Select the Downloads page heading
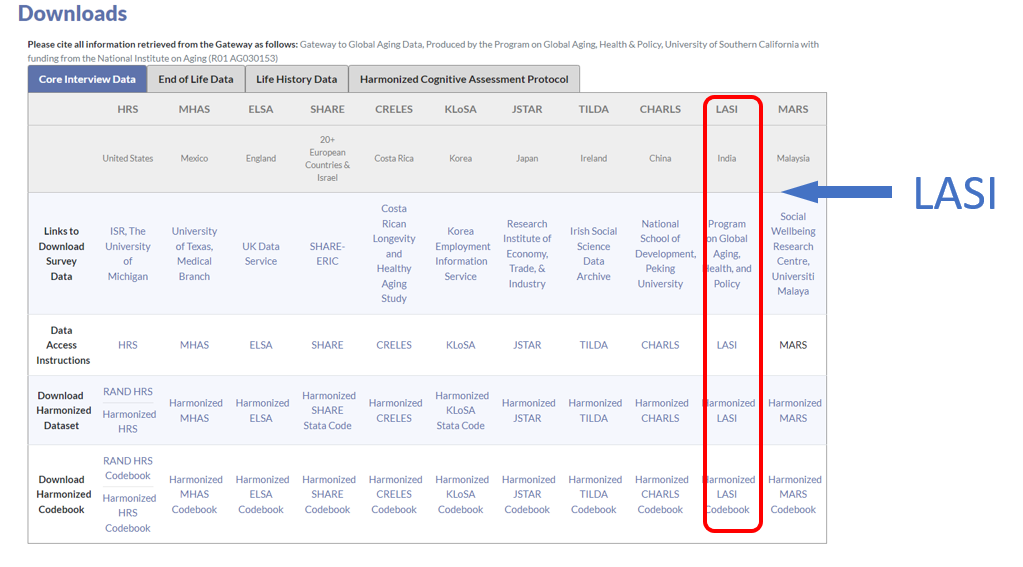 click(72, 13)
